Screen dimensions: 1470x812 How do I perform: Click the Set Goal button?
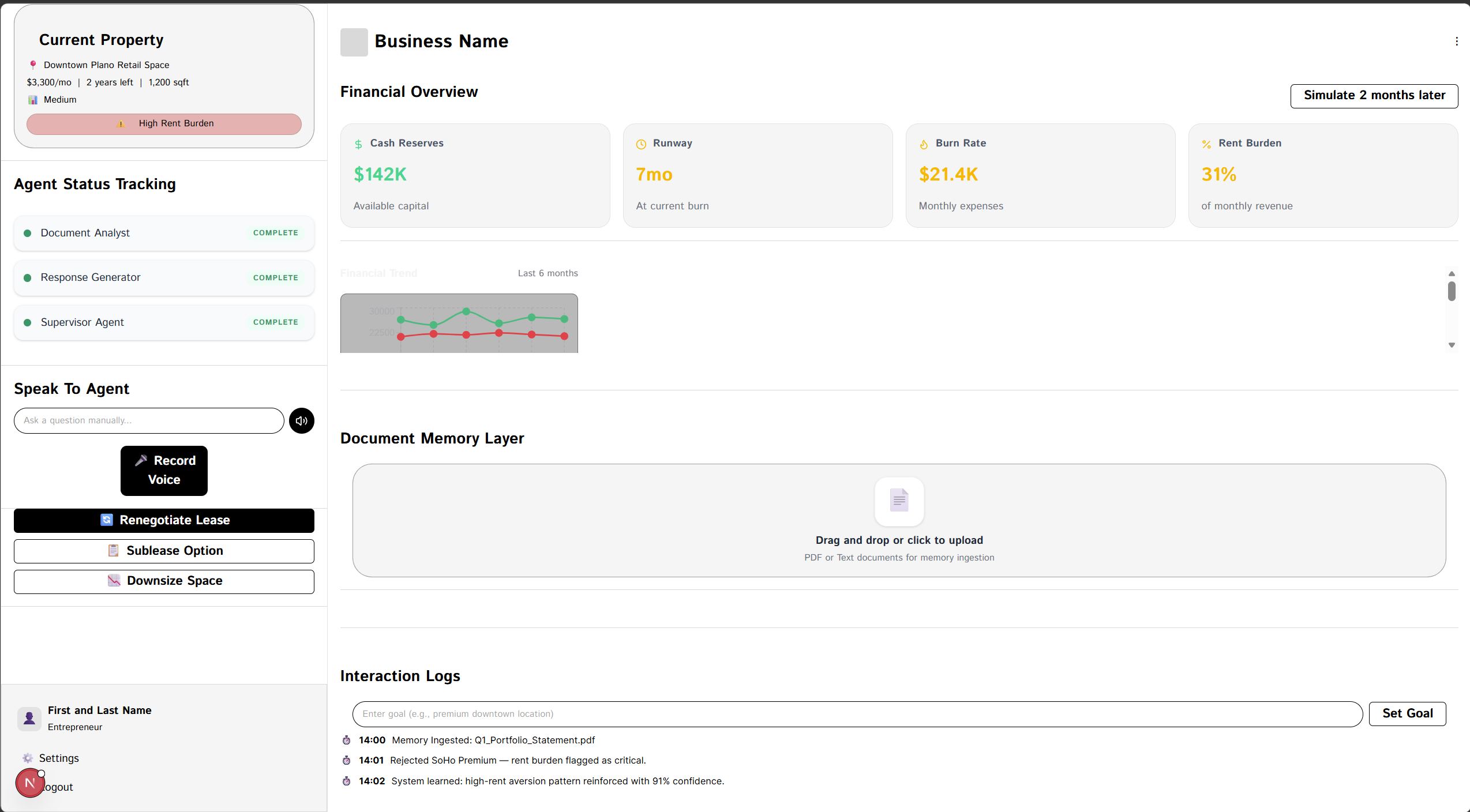click(x=1407, y=713)
